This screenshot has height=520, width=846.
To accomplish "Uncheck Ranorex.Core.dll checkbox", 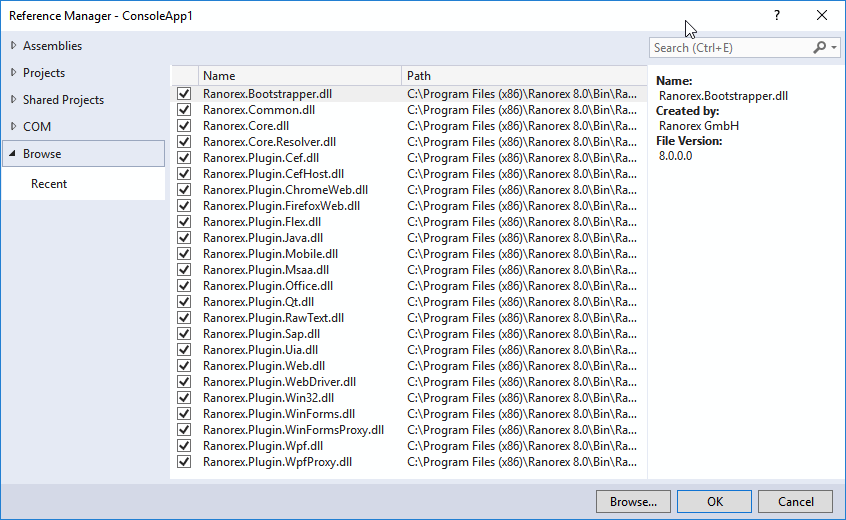I will tap(184, 126).
